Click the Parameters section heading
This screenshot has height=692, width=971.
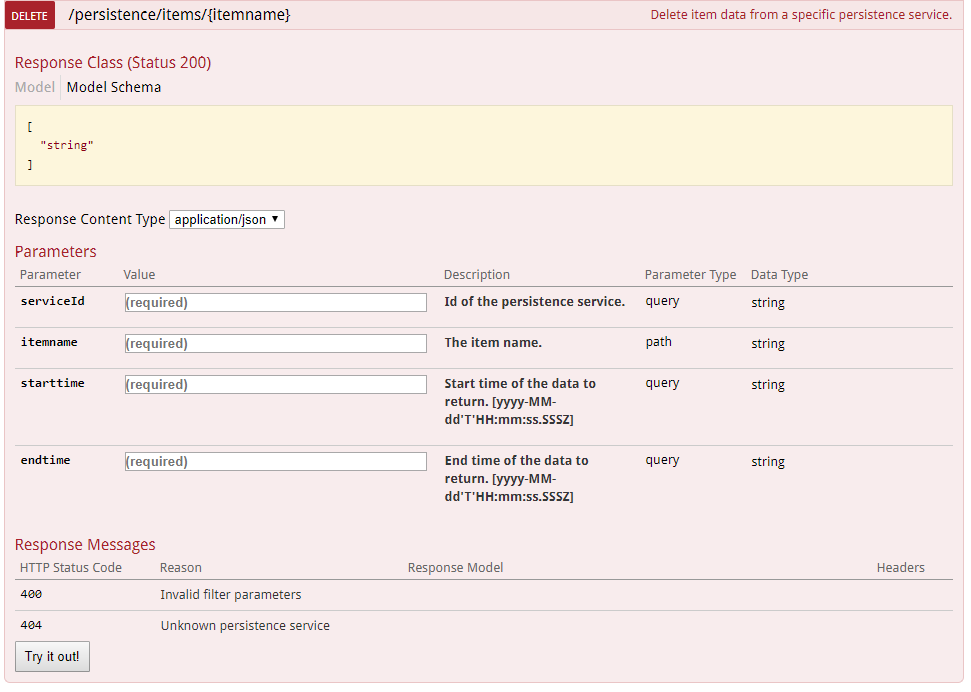55,251
